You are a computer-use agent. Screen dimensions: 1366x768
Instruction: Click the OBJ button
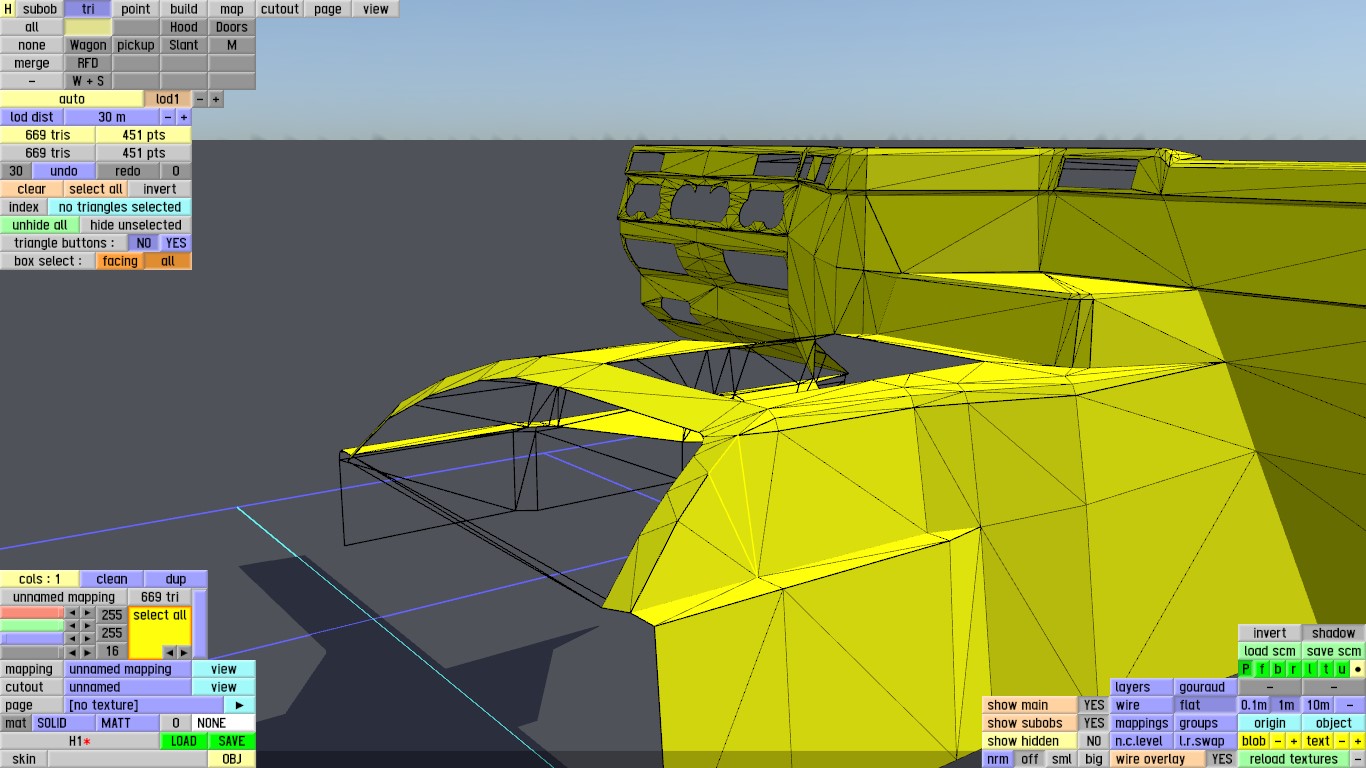point(232,759)
